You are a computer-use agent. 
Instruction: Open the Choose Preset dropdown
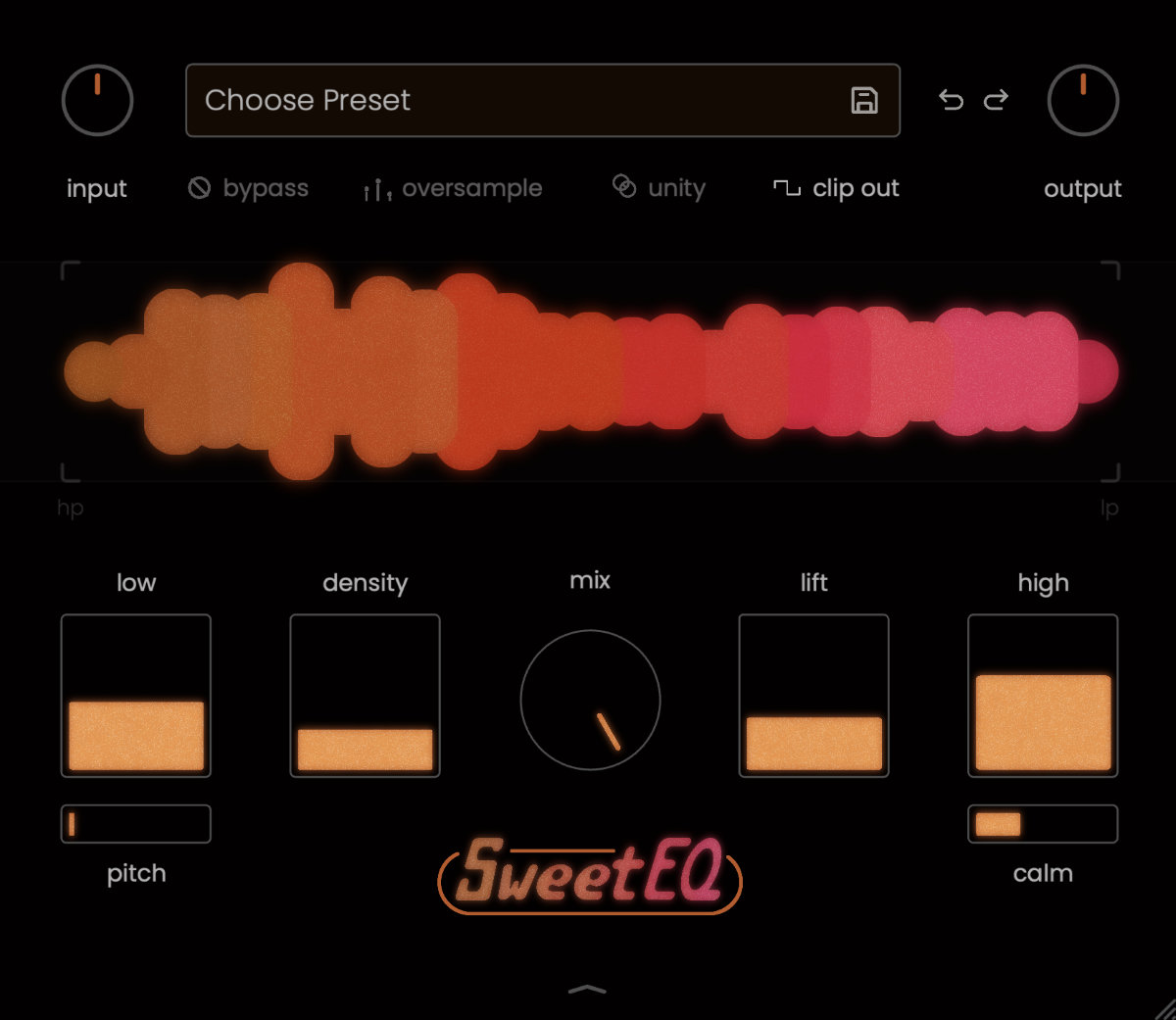(519, 100)
